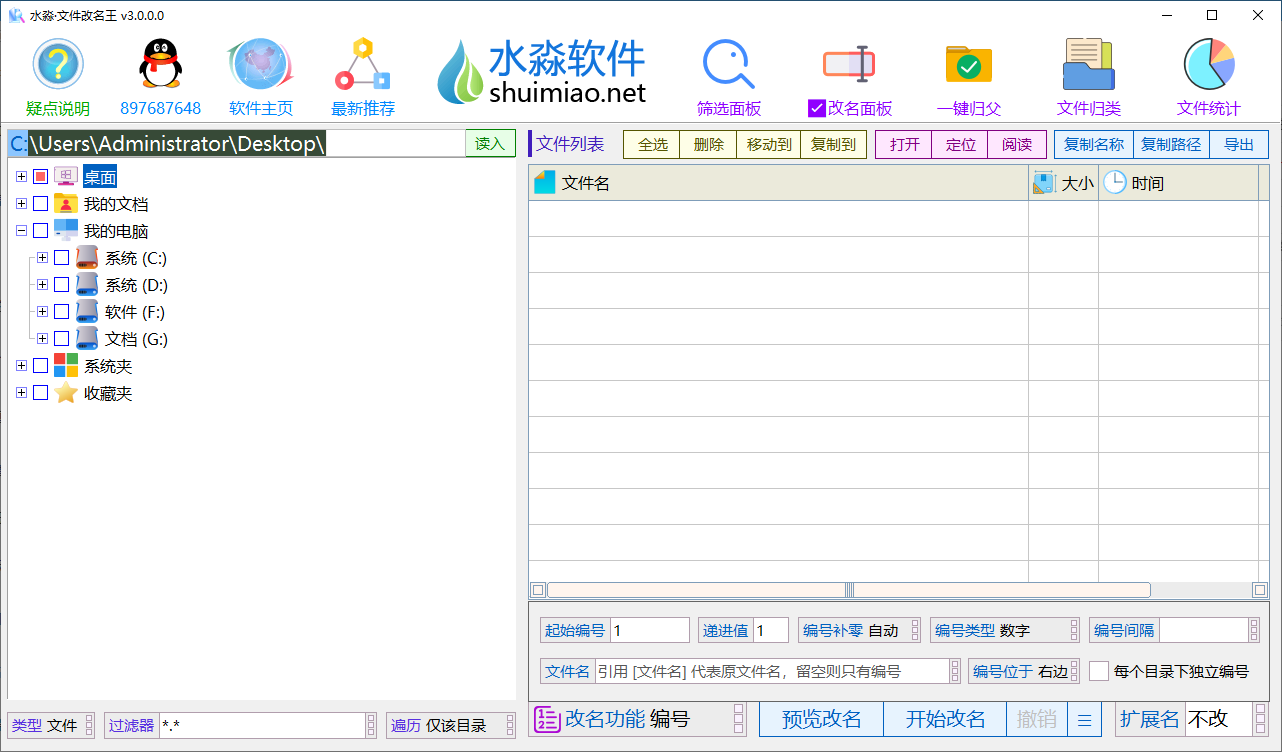Open the 文件归类 folder and document icon
1282x752 pixels.
point(1088,64)
